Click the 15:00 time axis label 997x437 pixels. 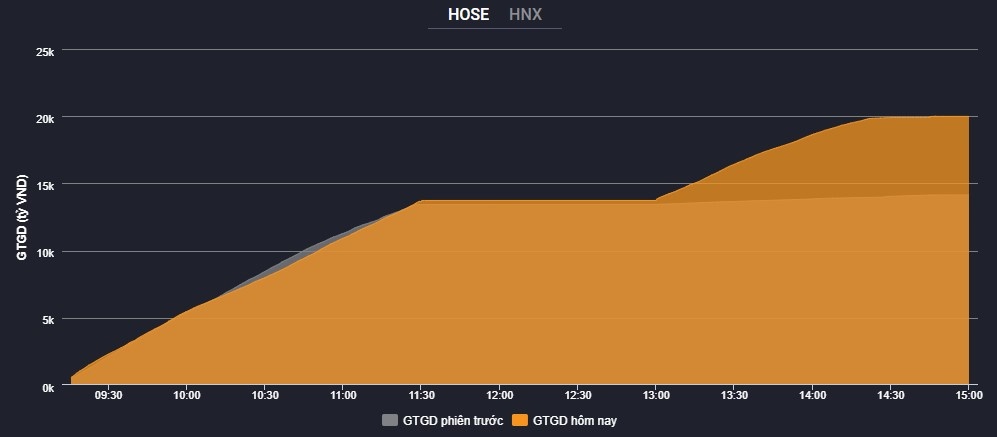(968, 396)
